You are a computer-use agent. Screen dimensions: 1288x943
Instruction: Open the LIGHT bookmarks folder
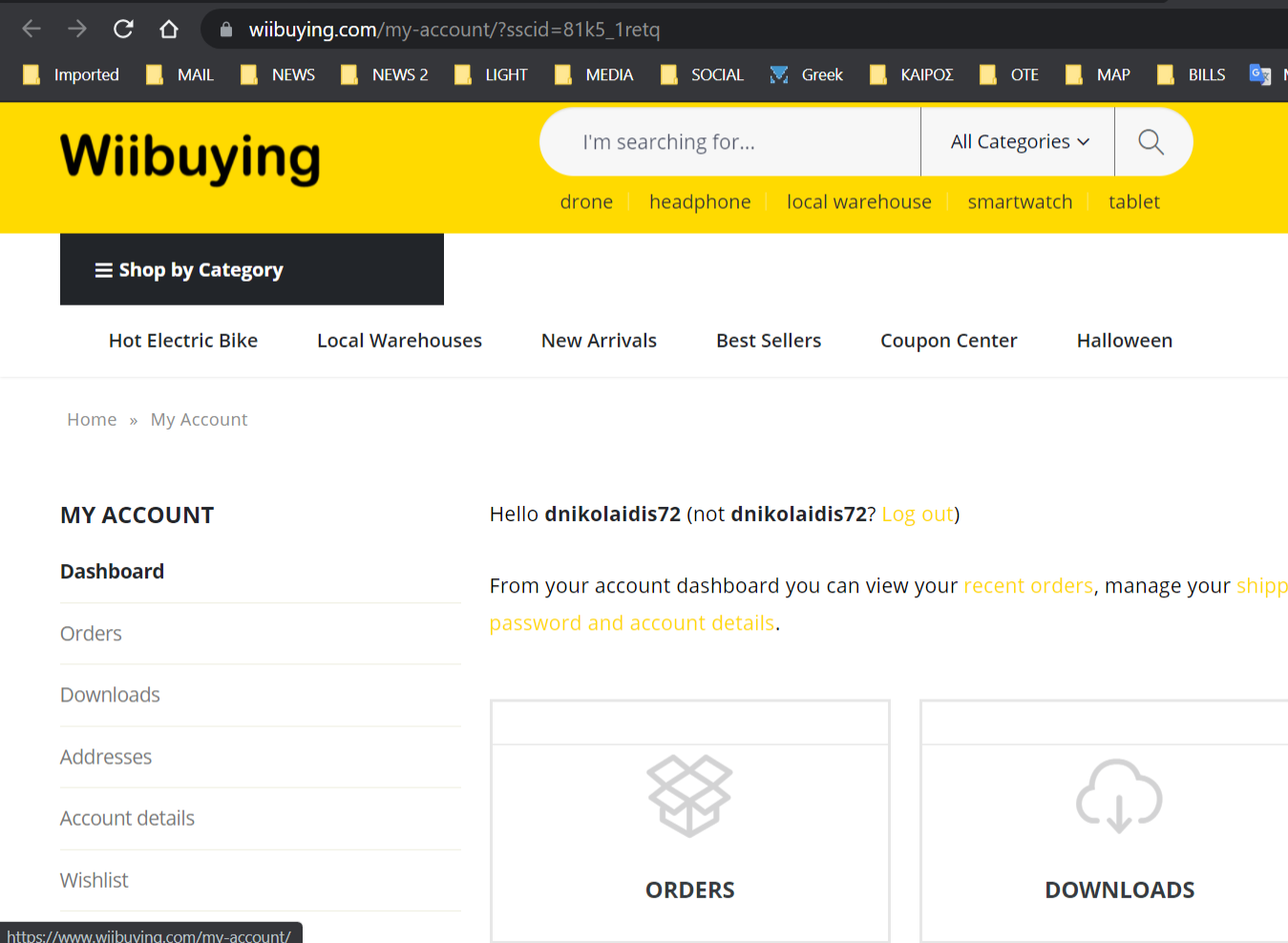[491, 74]
